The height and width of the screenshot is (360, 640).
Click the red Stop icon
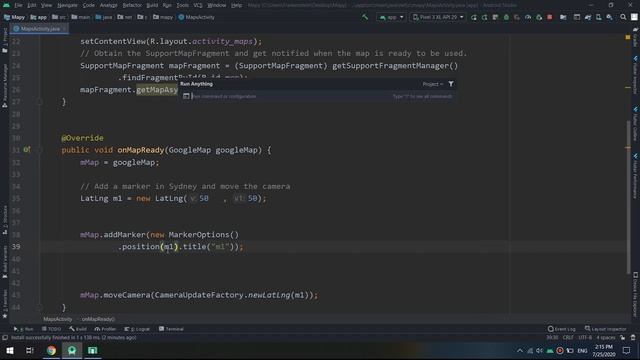click(x=549, y=17)
